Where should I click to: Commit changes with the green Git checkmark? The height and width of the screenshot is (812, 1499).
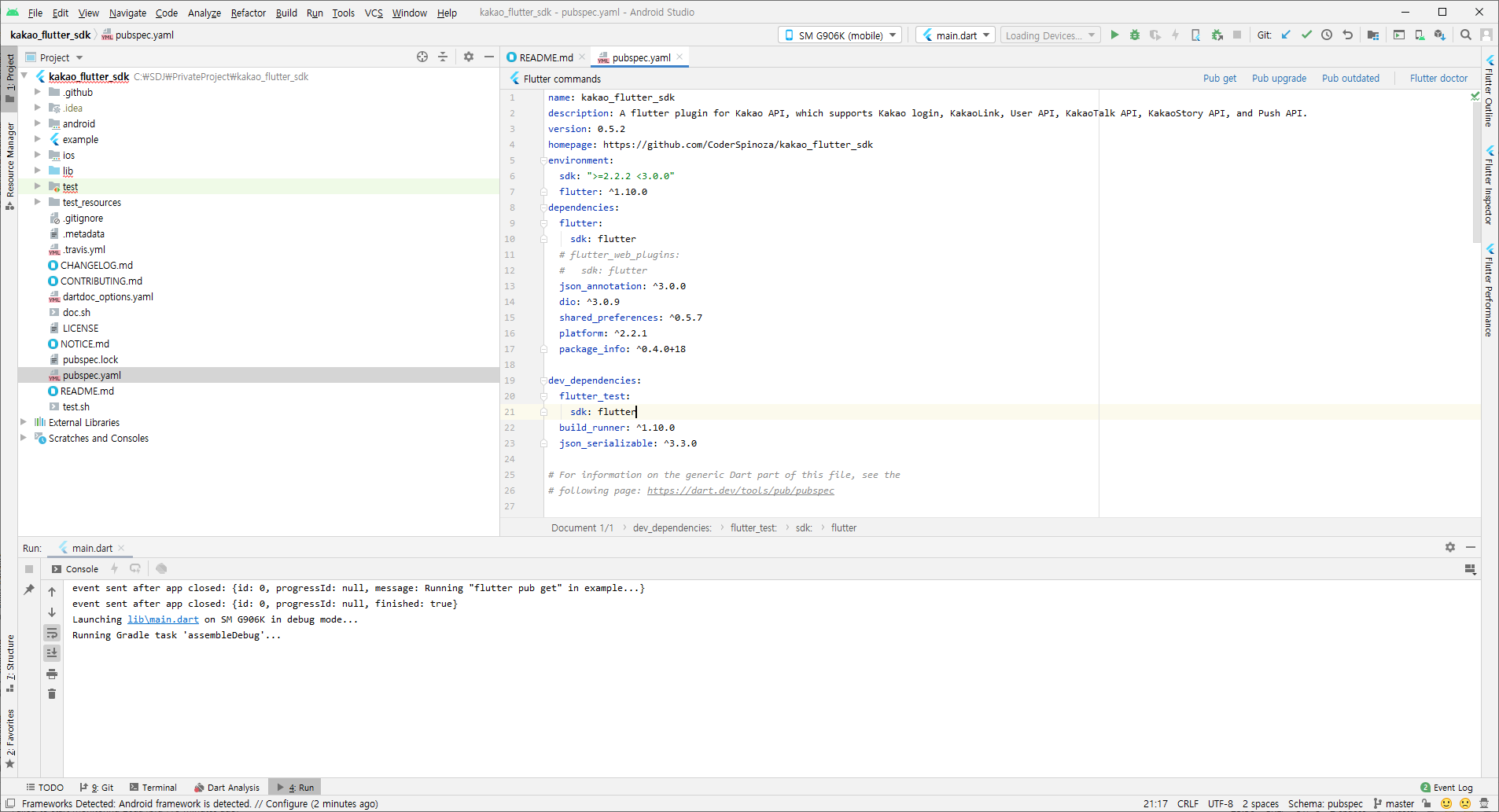[1306, 35]
